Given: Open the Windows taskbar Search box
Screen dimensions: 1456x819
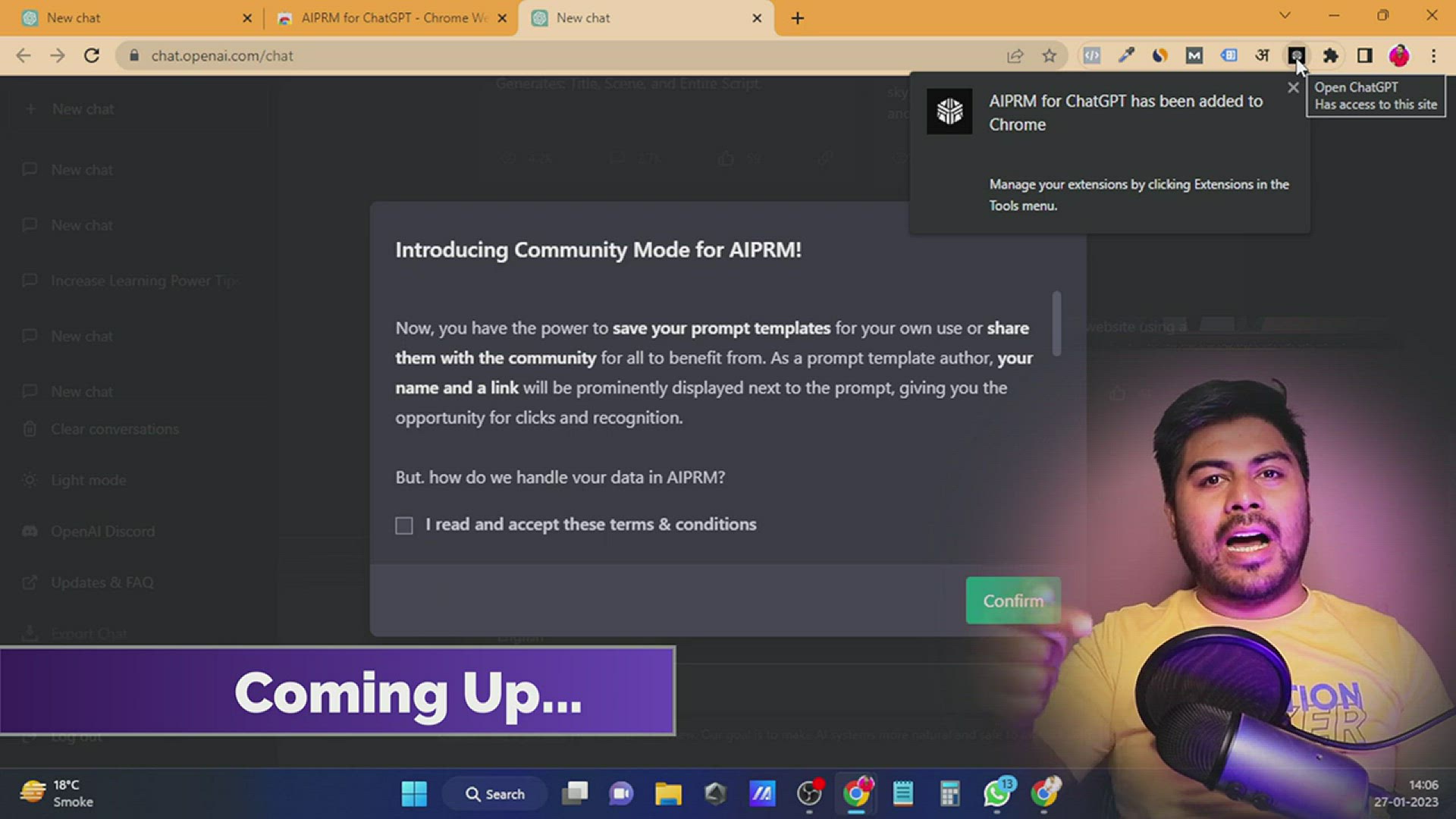Looking at the screenshot, I should (495, 794).
